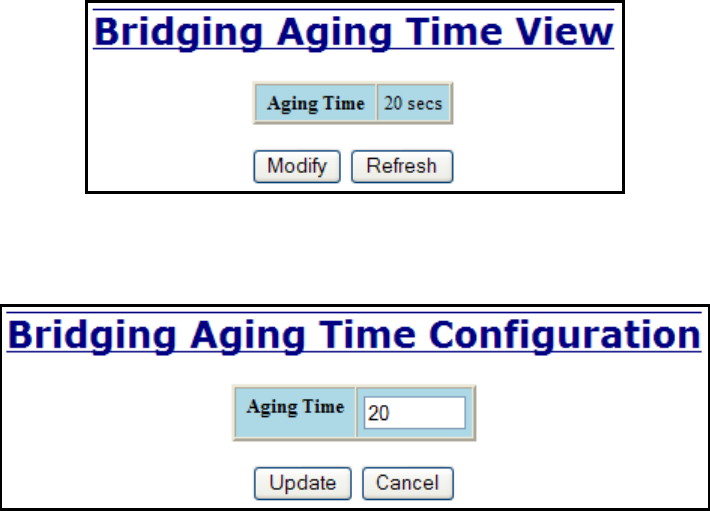Click Update to save aging time

click(302, 483)
